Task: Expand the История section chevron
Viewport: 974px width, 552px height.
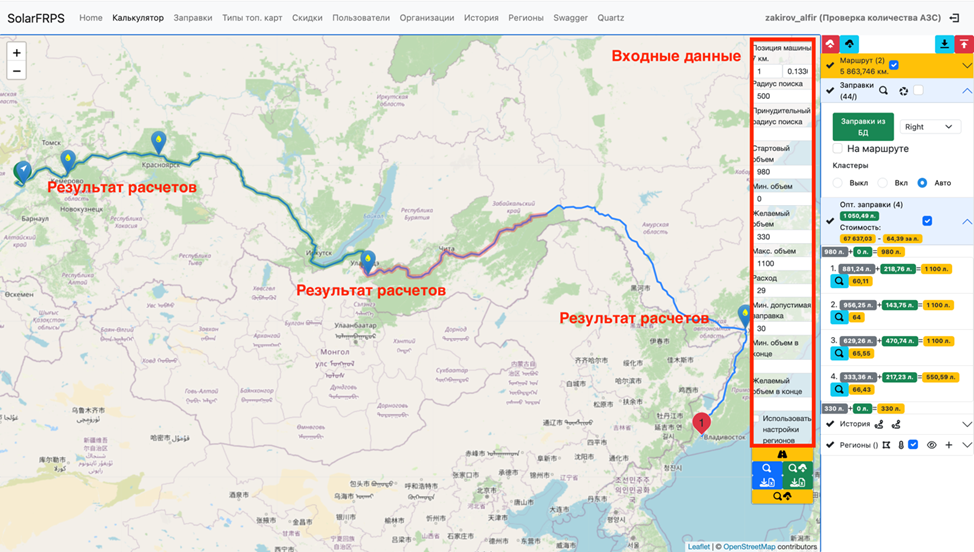Action: click(967, 424)
